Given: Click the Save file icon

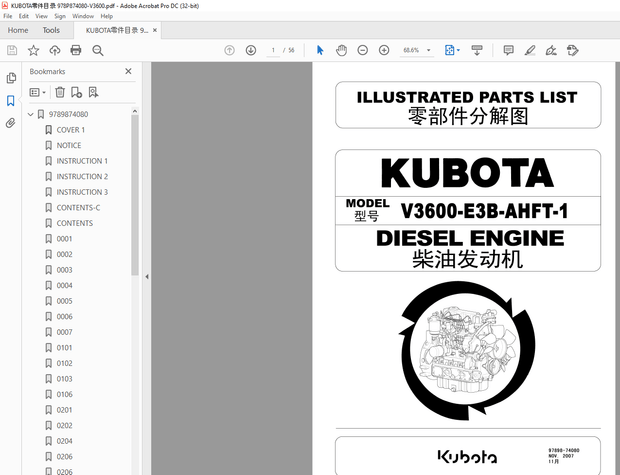Looking at the screenshot, I should (12, 50).
